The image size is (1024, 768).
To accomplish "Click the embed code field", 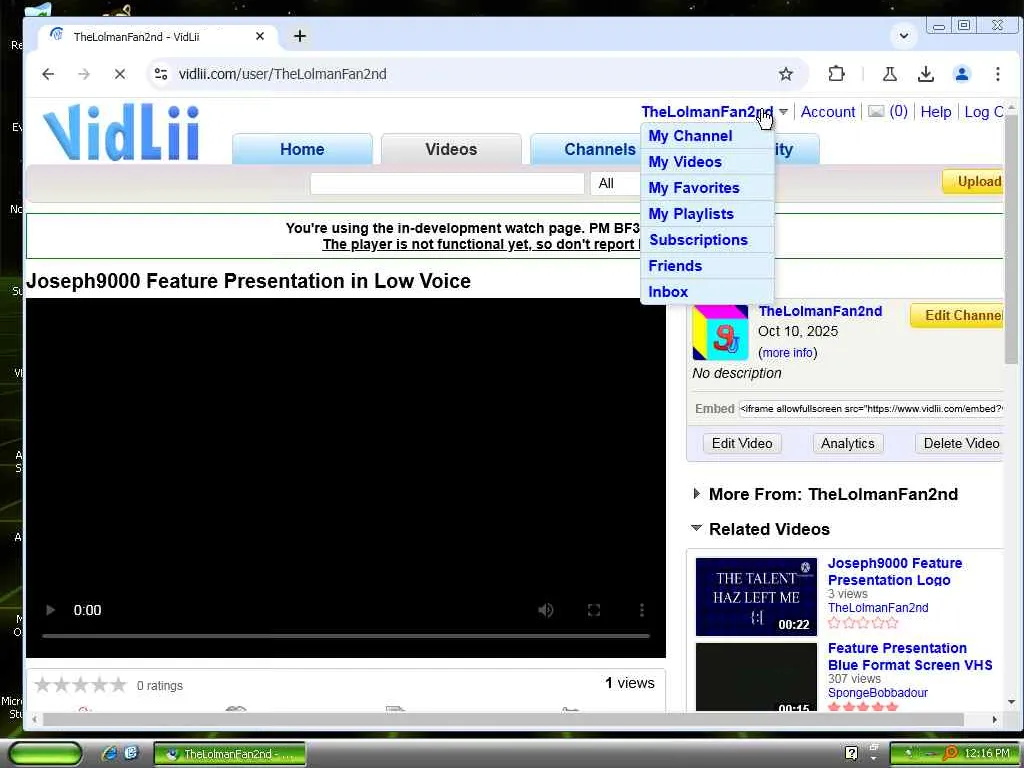I will coord(871,408).
